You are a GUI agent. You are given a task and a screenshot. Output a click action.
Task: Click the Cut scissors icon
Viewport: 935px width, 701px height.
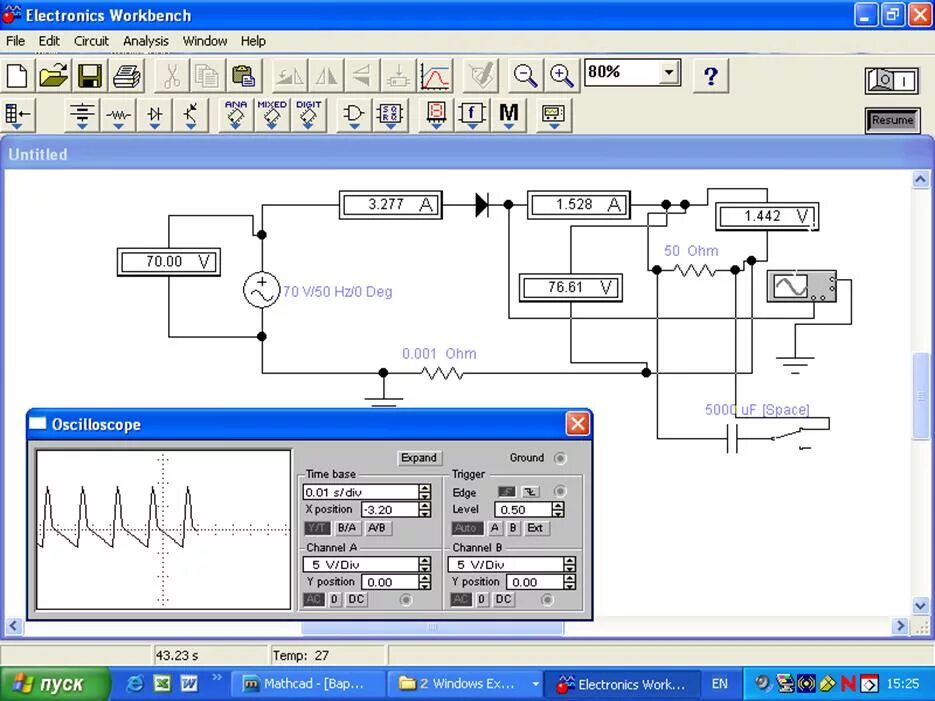171,75
